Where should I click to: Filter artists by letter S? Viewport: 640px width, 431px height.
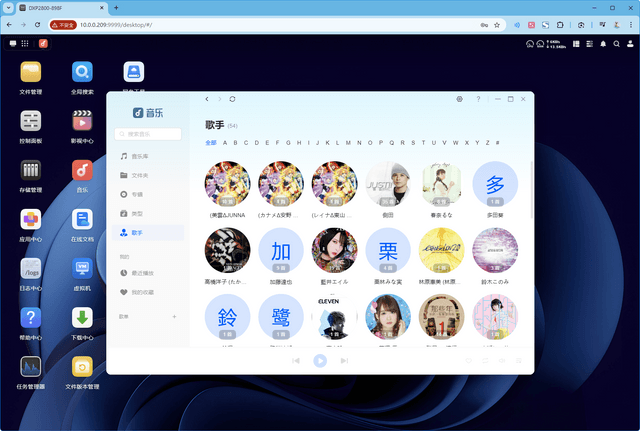(x=413, y=143)
